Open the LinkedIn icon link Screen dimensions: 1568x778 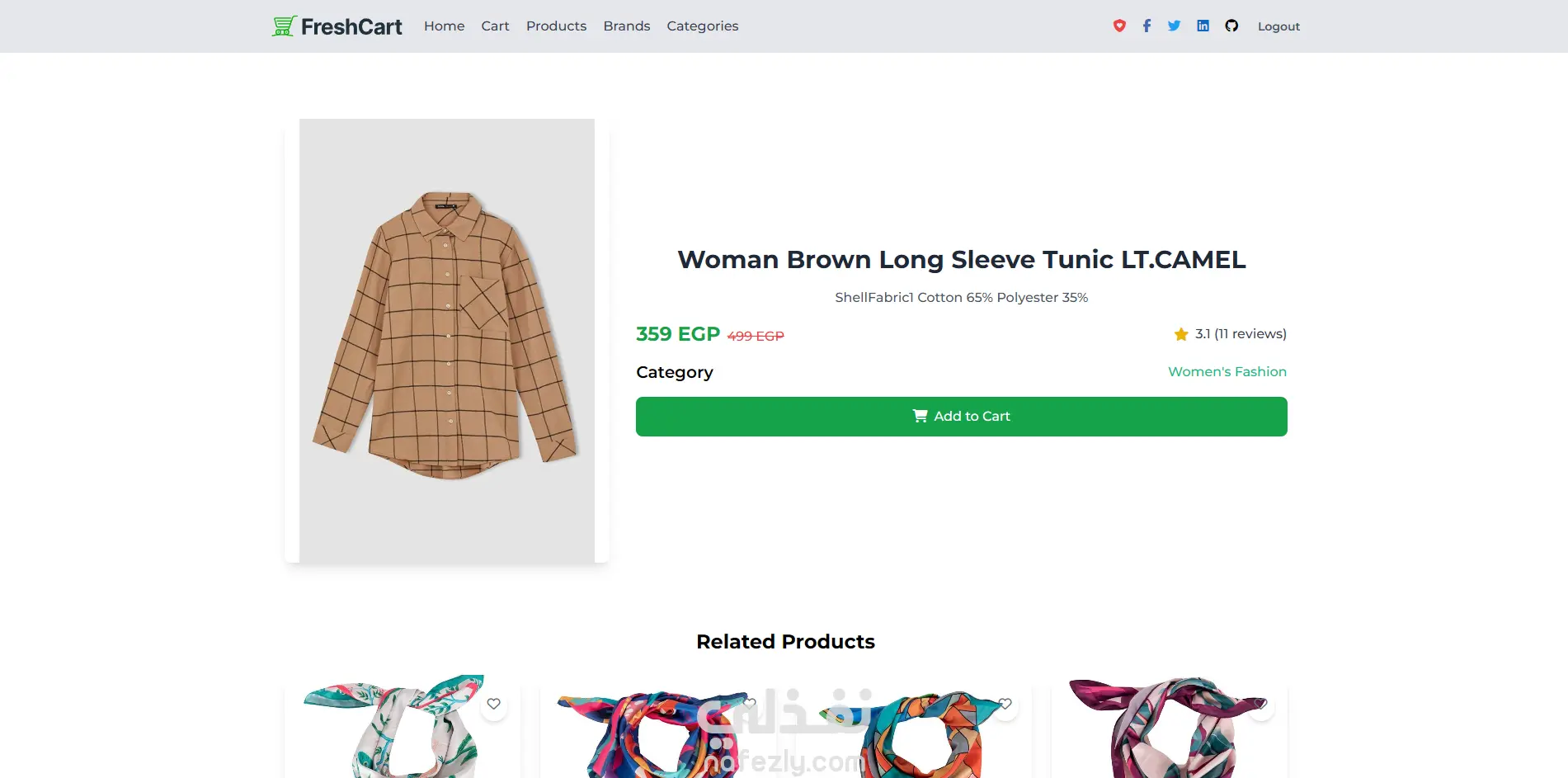click(x=1203, y=26)
